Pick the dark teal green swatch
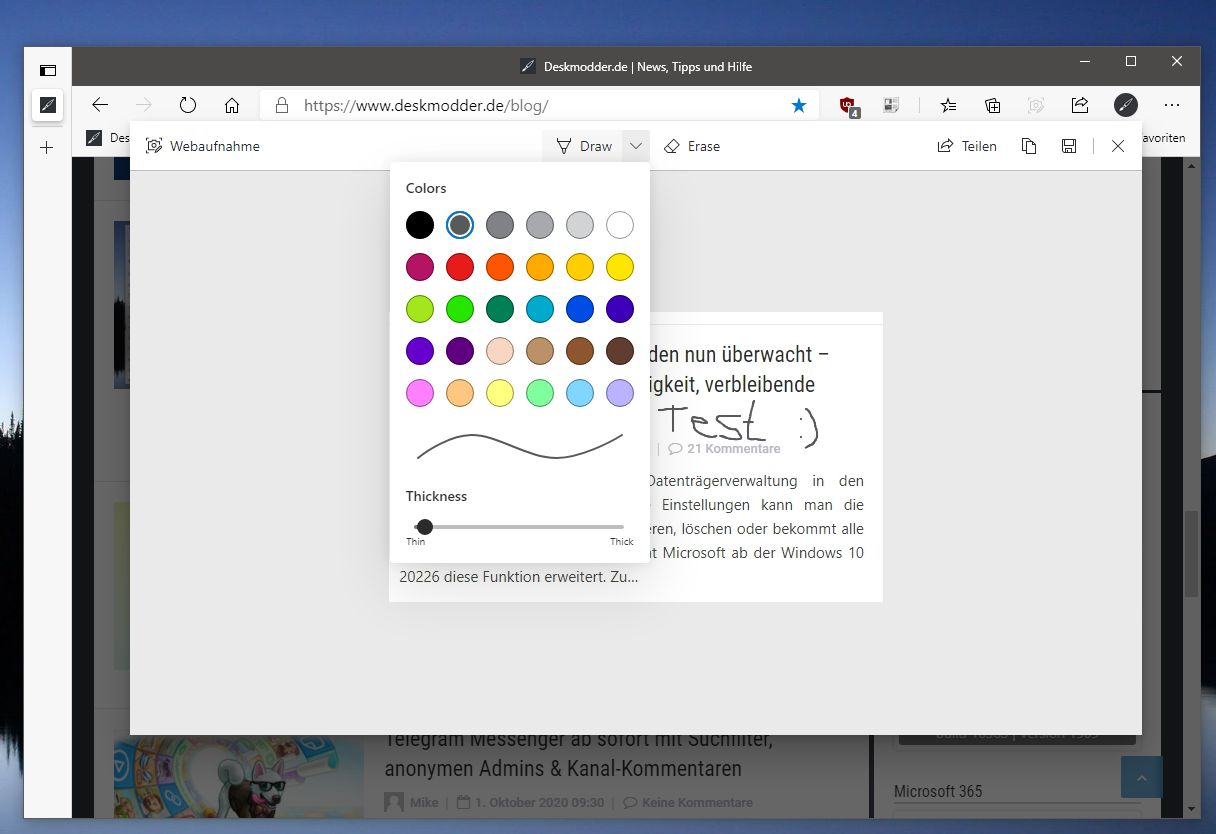Screen dimensions: 1216x834 pyautogui.click(x=500, y=309)
